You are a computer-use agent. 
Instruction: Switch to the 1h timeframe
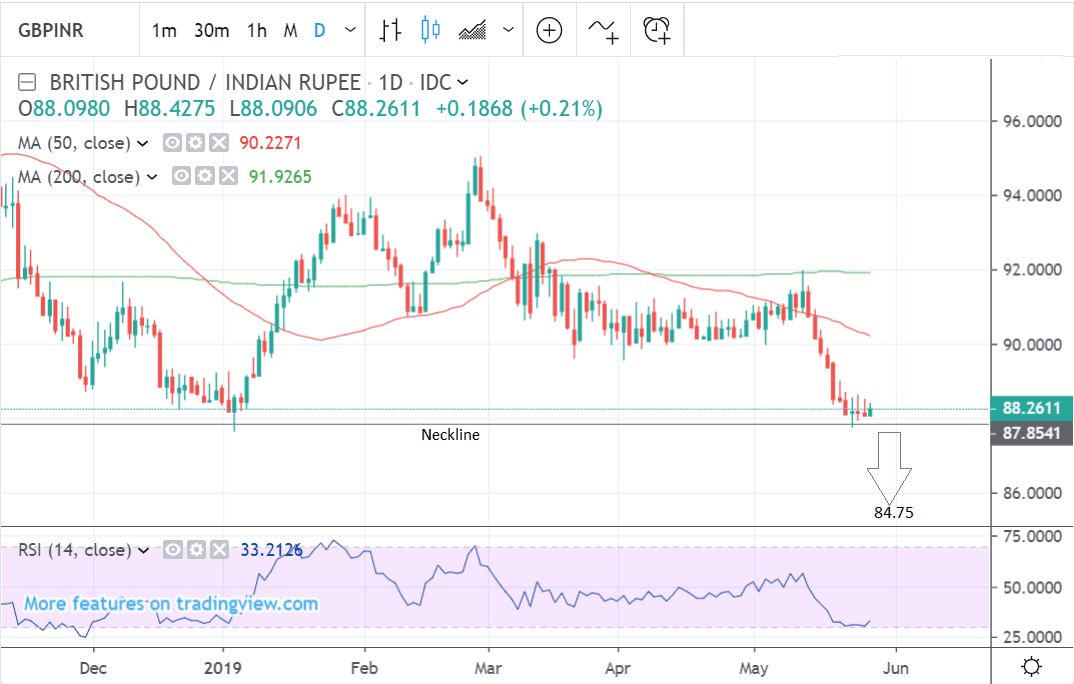point(257,30)
